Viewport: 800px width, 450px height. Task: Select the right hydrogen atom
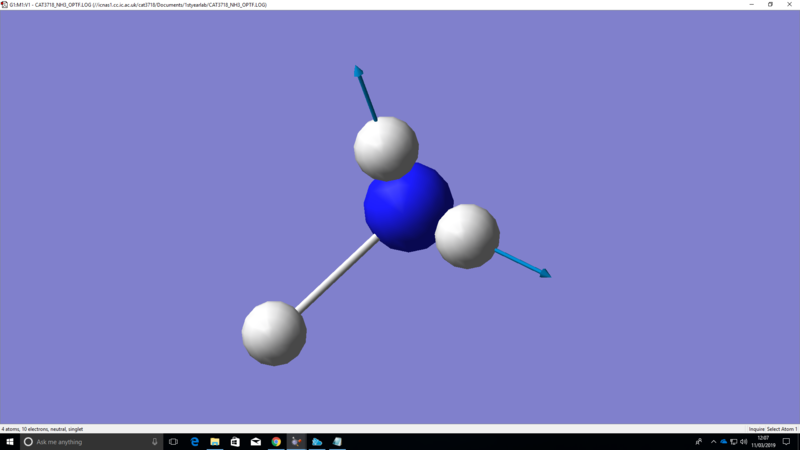click(x=467, y=236)
